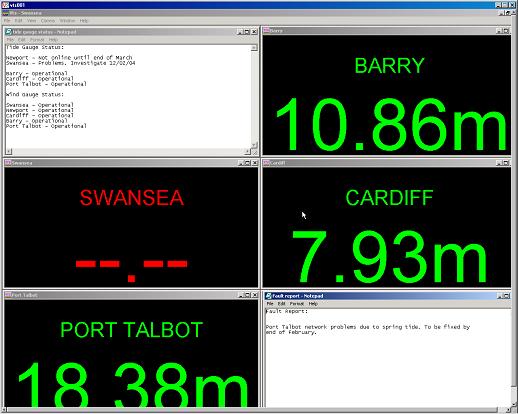Viewport: 518px width, 414px height.
Task: Click the vts001 application icon in title bar
Action: click(x=5, y=5)
